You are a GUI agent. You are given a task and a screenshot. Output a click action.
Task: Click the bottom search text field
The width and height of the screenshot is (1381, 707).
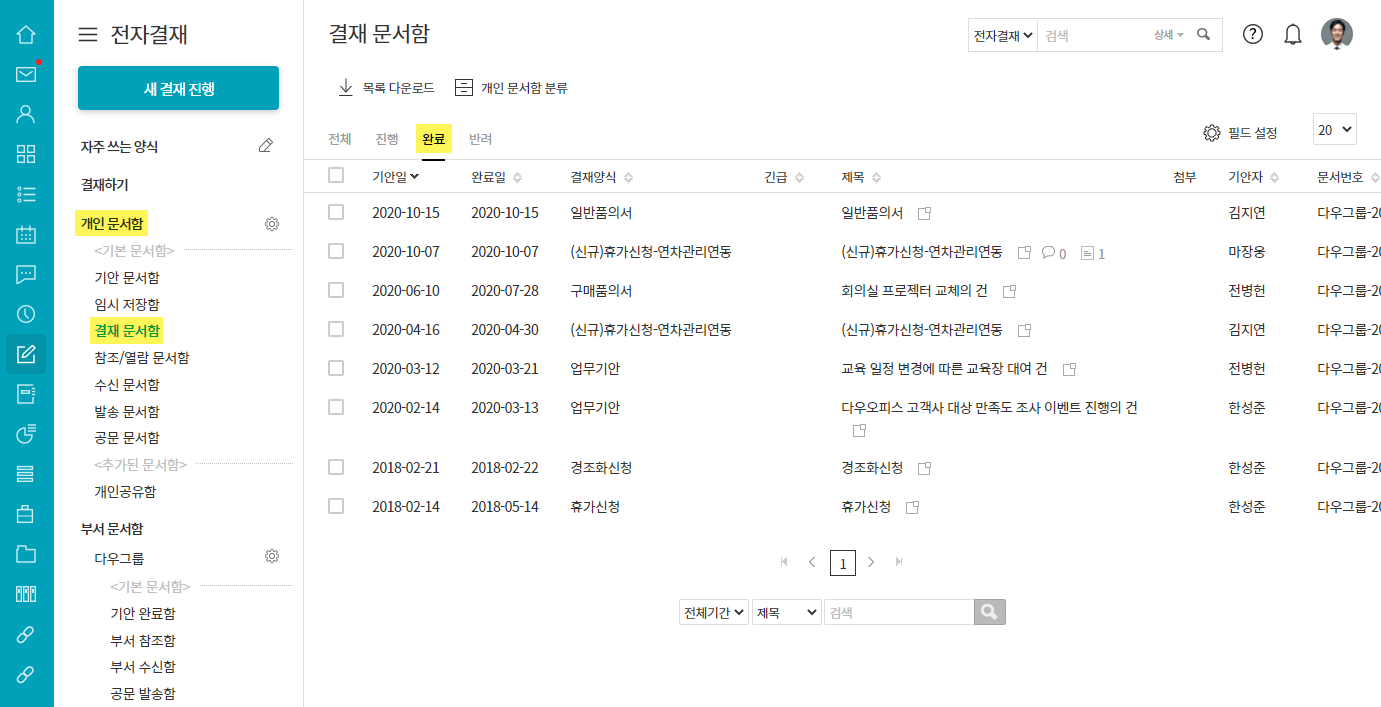898,612
